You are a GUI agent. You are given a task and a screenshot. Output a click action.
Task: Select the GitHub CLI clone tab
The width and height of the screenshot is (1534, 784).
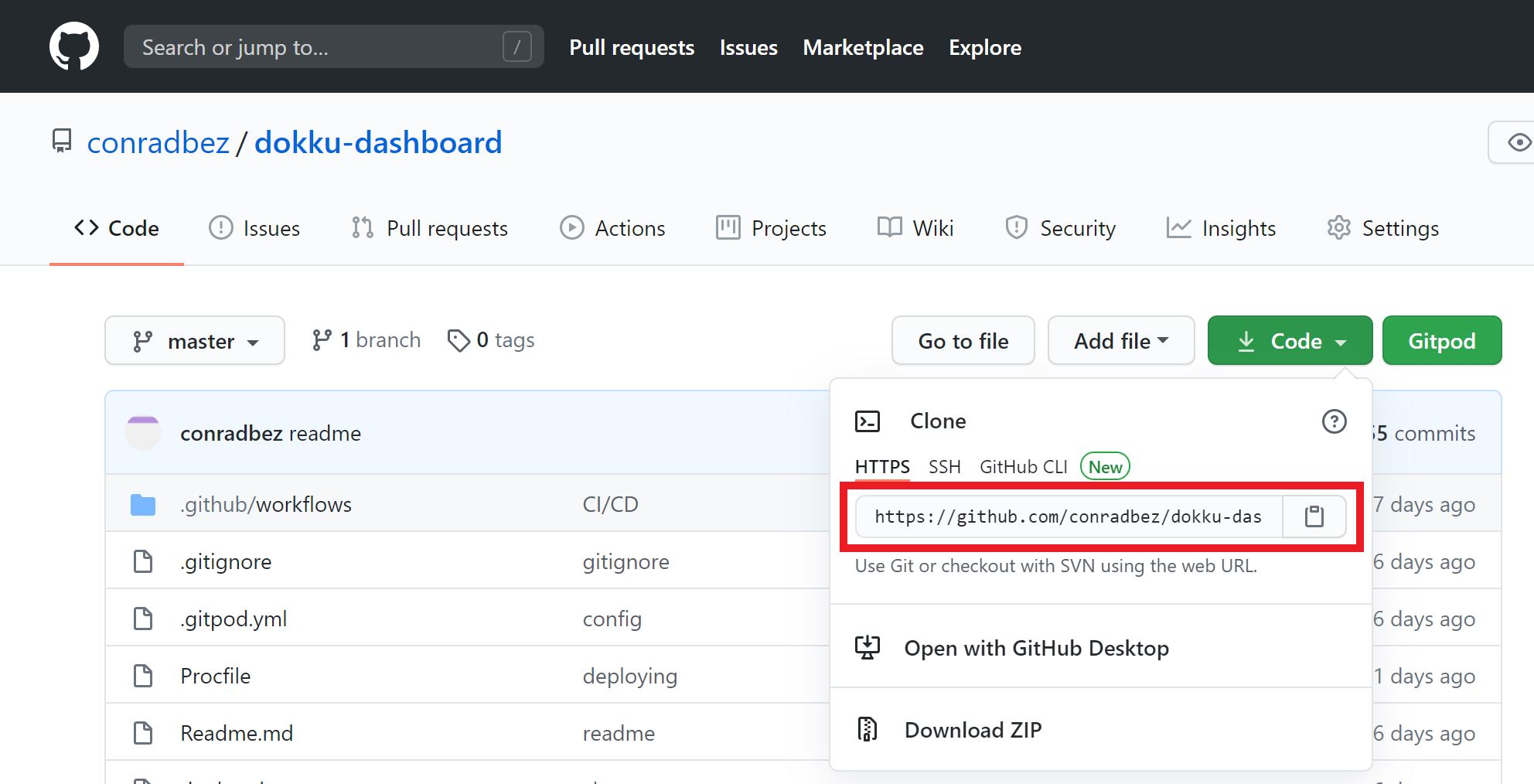1023,467
